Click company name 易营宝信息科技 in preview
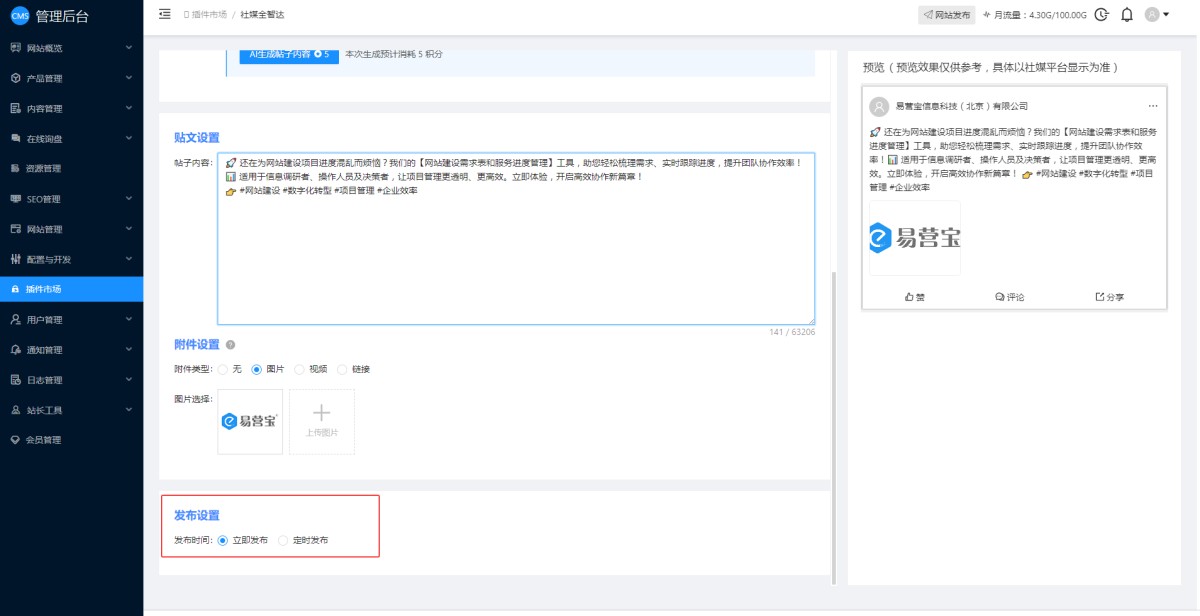1200x616 pixels. coord(961,106)
